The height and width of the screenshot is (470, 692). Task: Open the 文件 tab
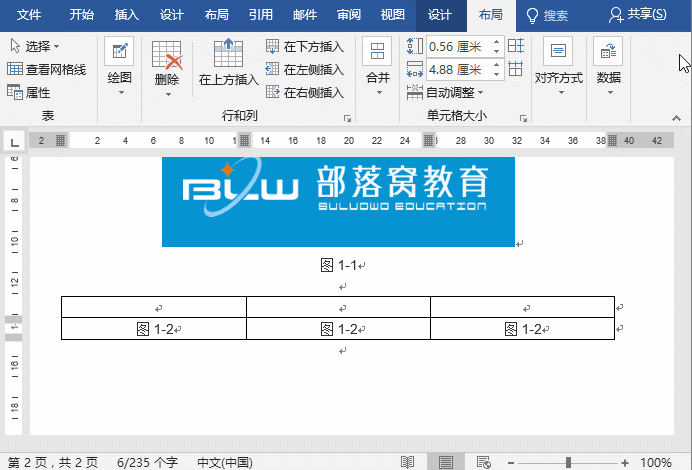pyautogui.click(x=29, y=15)
